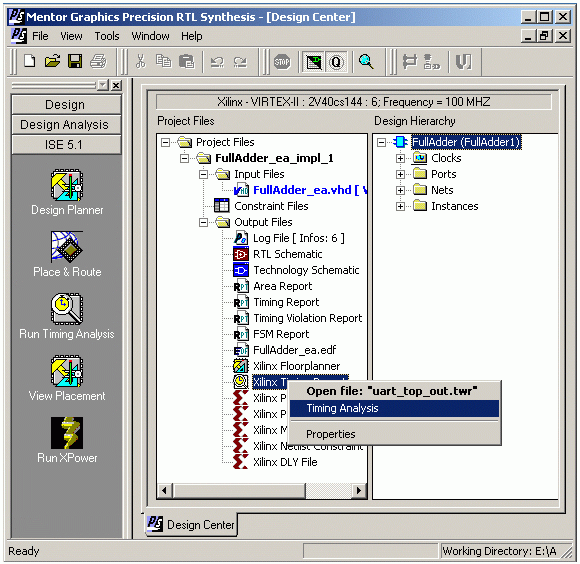Expand the Instances node
This screenshot has width=580, height=564.
click(400, 206)
